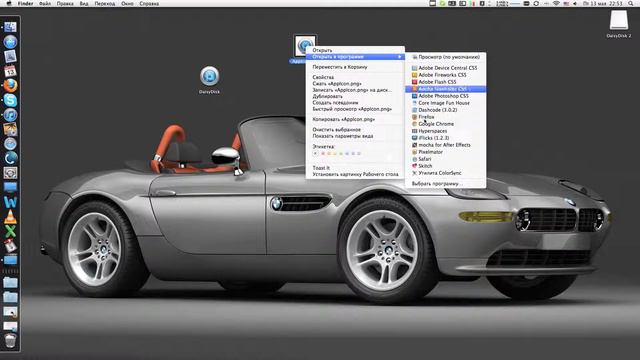
Task: Open iTunes from the dock
Action: tap(10, 115)
